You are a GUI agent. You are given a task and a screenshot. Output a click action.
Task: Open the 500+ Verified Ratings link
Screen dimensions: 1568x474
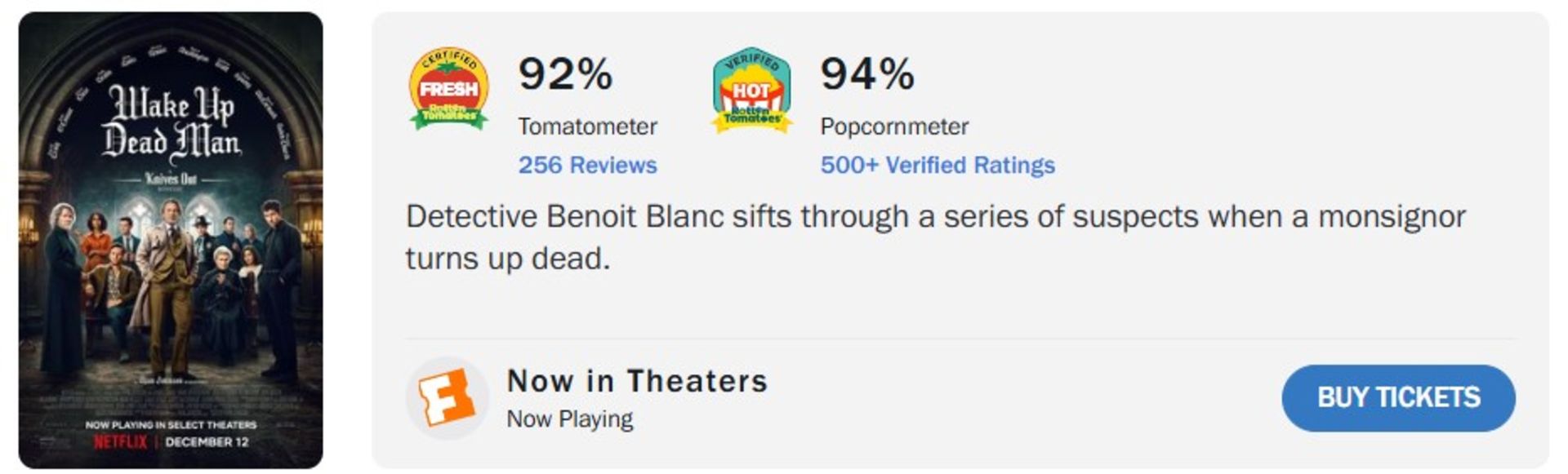(x=937, y=165)
